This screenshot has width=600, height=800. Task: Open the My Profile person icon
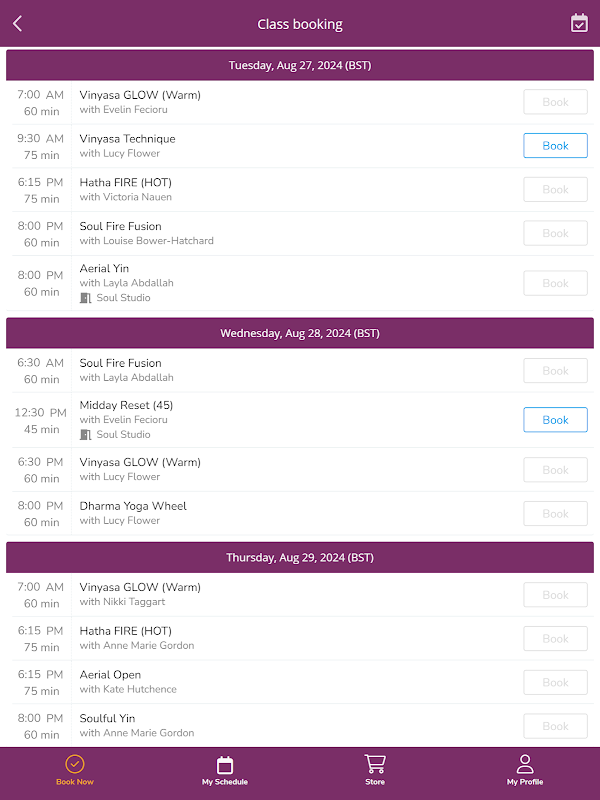click(x=525, y=765)
